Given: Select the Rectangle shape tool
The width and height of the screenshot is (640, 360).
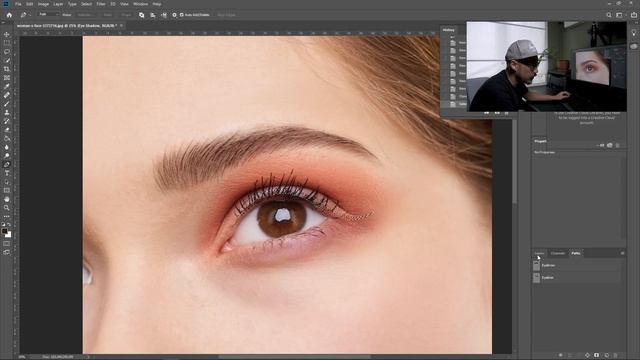Looking at the screenshot, I should click(7, 190).
